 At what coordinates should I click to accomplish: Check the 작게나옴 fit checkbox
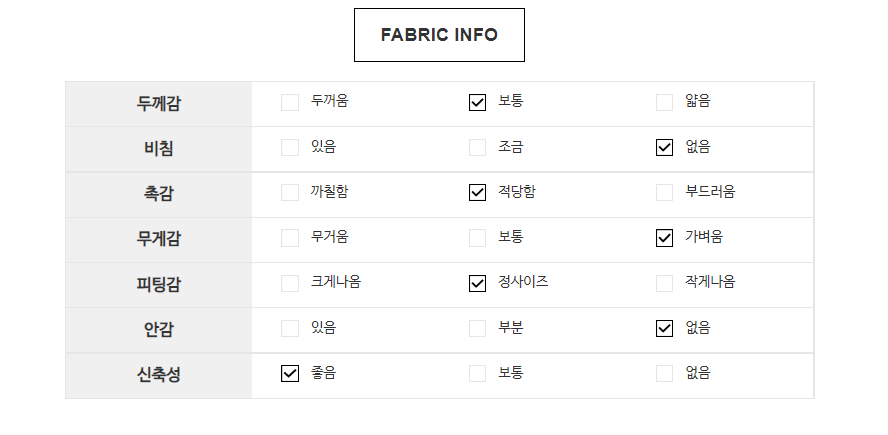[665, 283]
